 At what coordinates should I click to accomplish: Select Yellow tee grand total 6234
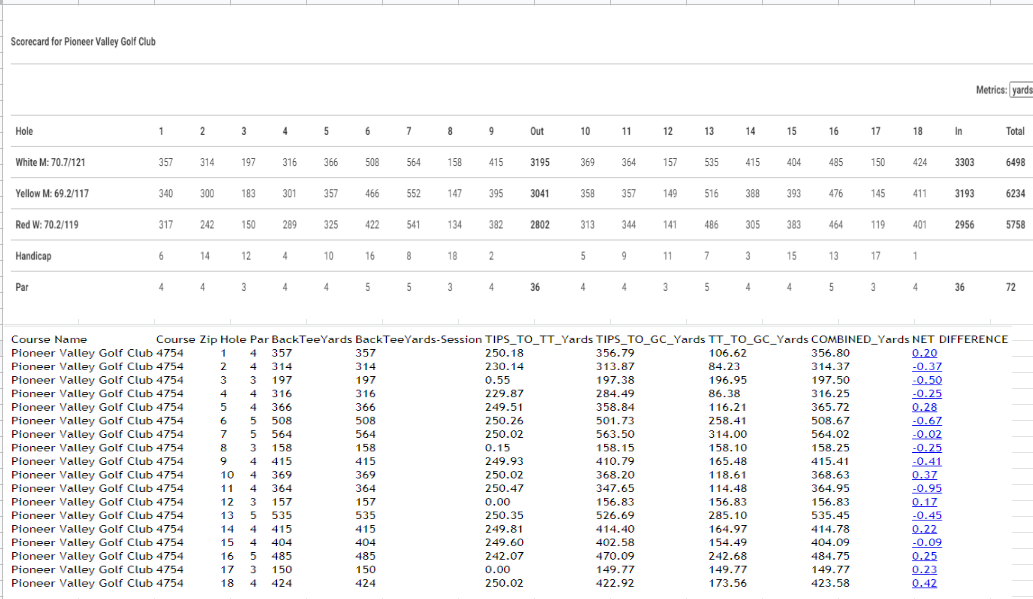[x=1015, y=194]
